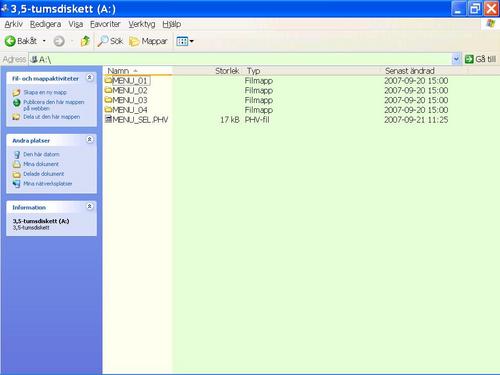Sort by the Namn column header

(138, 71)
